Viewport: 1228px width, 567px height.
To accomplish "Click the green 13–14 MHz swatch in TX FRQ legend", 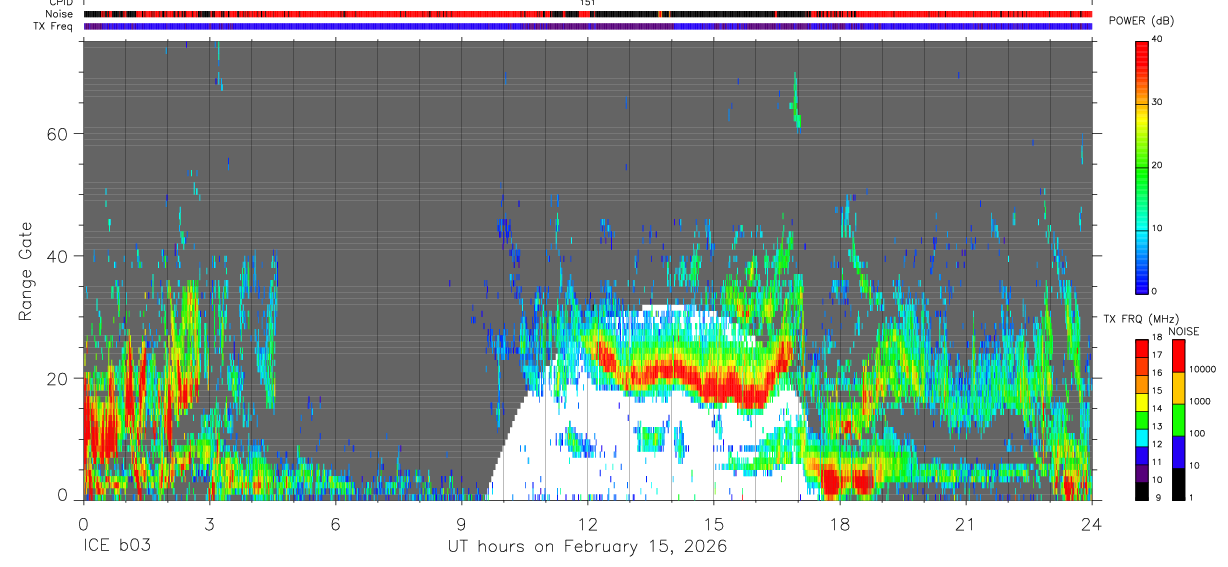I will coord(1142,420).
